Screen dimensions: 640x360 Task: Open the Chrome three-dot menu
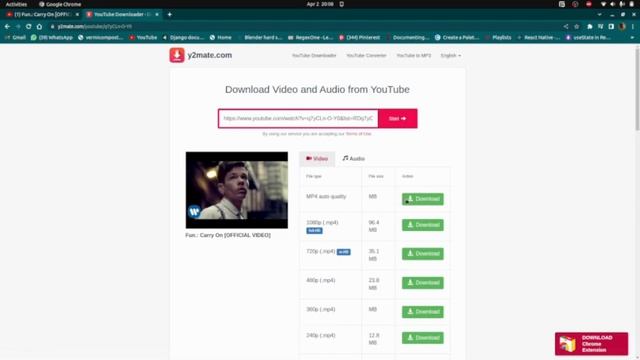(x=633, y=27)
